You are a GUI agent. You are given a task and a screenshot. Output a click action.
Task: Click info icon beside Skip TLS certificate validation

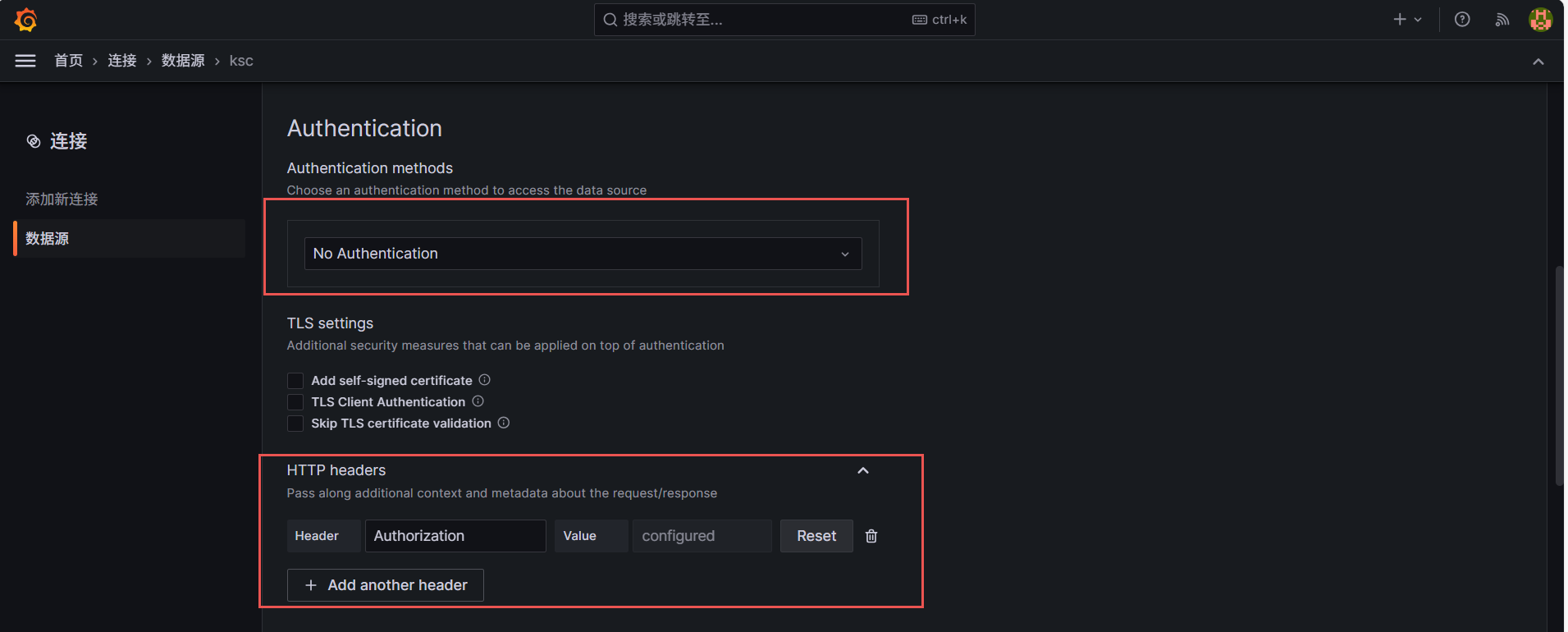pyautogui.click(x=504, y=423)
